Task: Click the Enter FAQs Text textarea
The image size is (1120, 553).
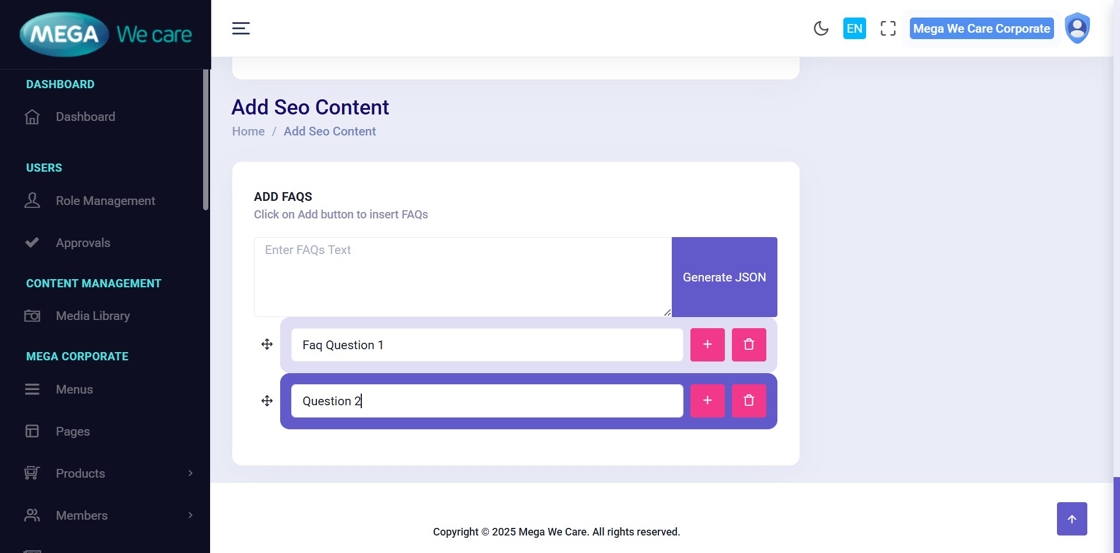Action: 462,277
